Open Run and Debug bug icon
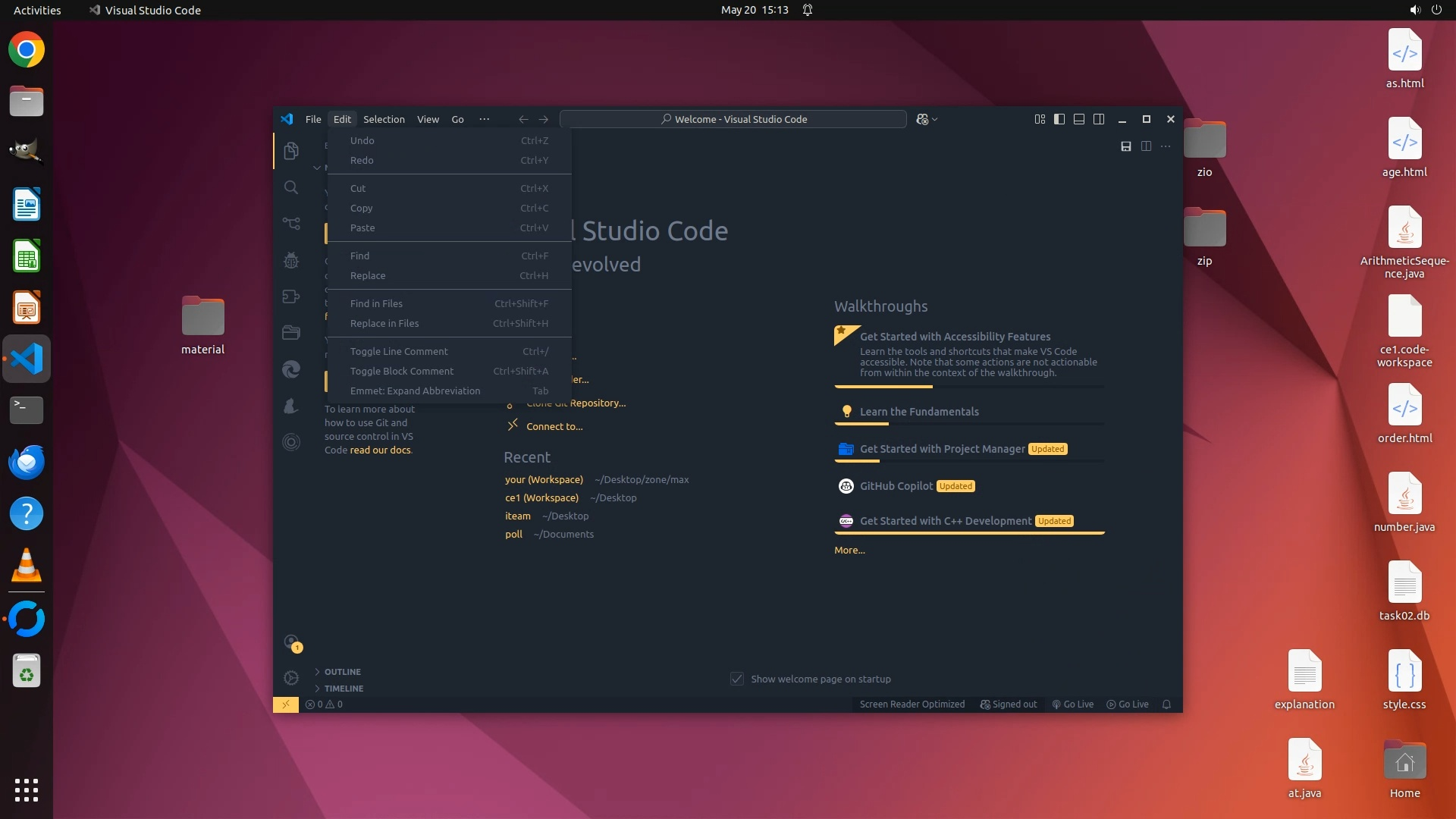Viewport: 1456px width, 819px height. (291, 260)
